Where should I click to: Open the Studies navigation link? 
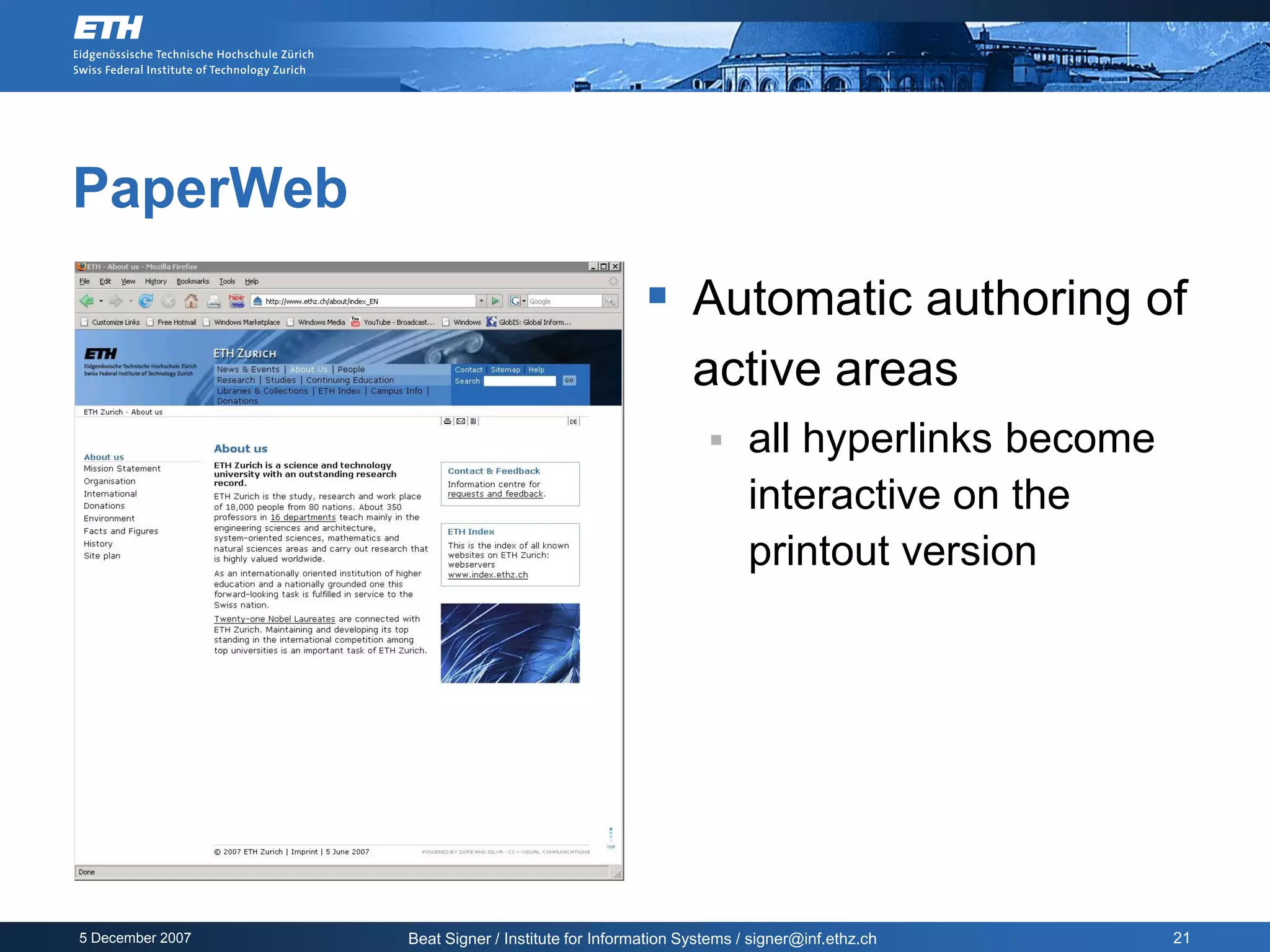[280, 380]
